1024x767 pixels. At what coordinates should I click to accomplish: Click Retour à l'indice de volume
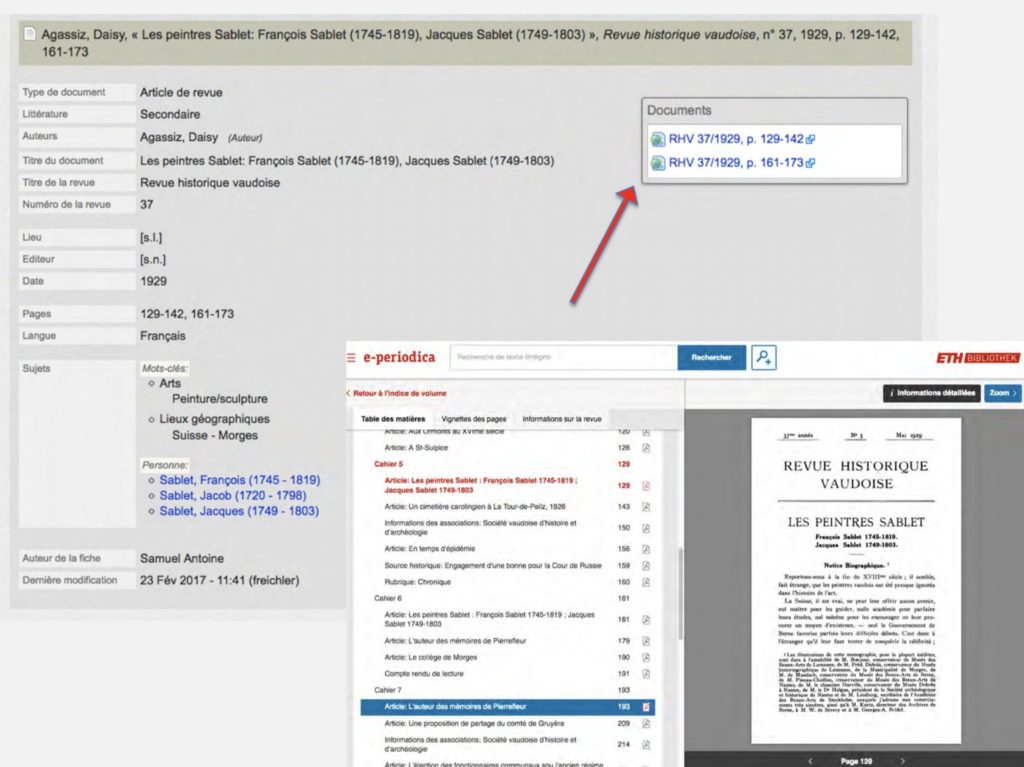pyautogui.click(x=400, y=393)
